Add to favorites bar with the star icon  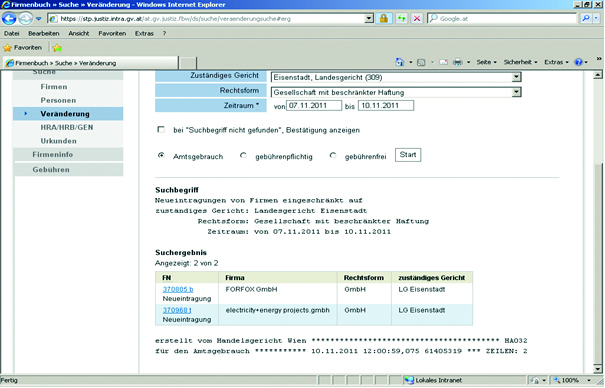click(57, 48)
